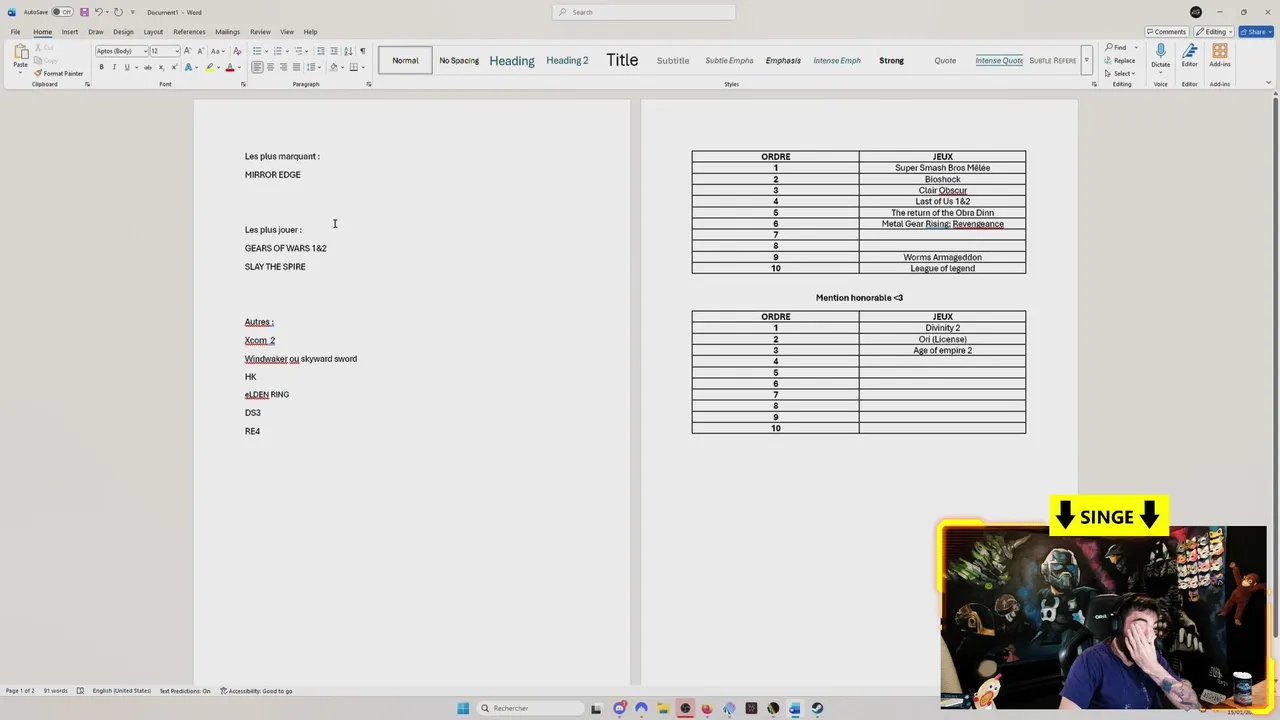Redo the last action
Image resolution: width=1280 pixels, height=720 pixels.
(118, 12)
